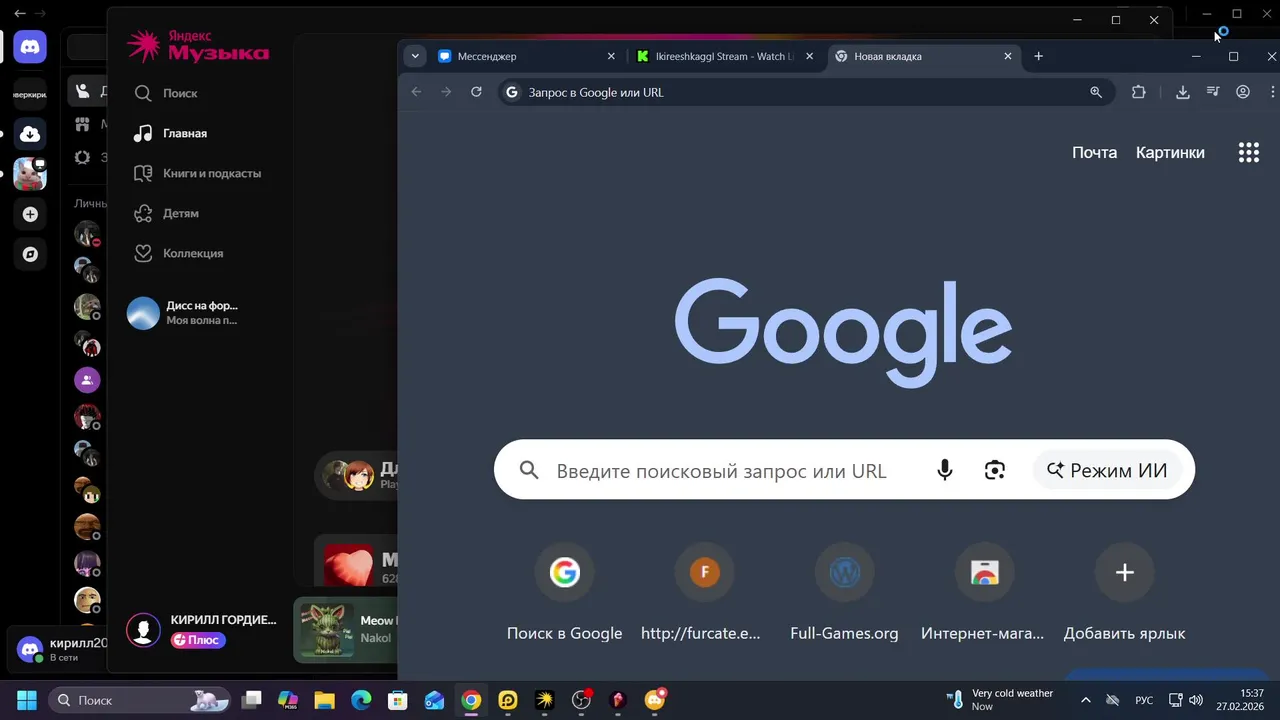
Task: Open Outlook from taskbar
Action: click(x=434, y=700)
